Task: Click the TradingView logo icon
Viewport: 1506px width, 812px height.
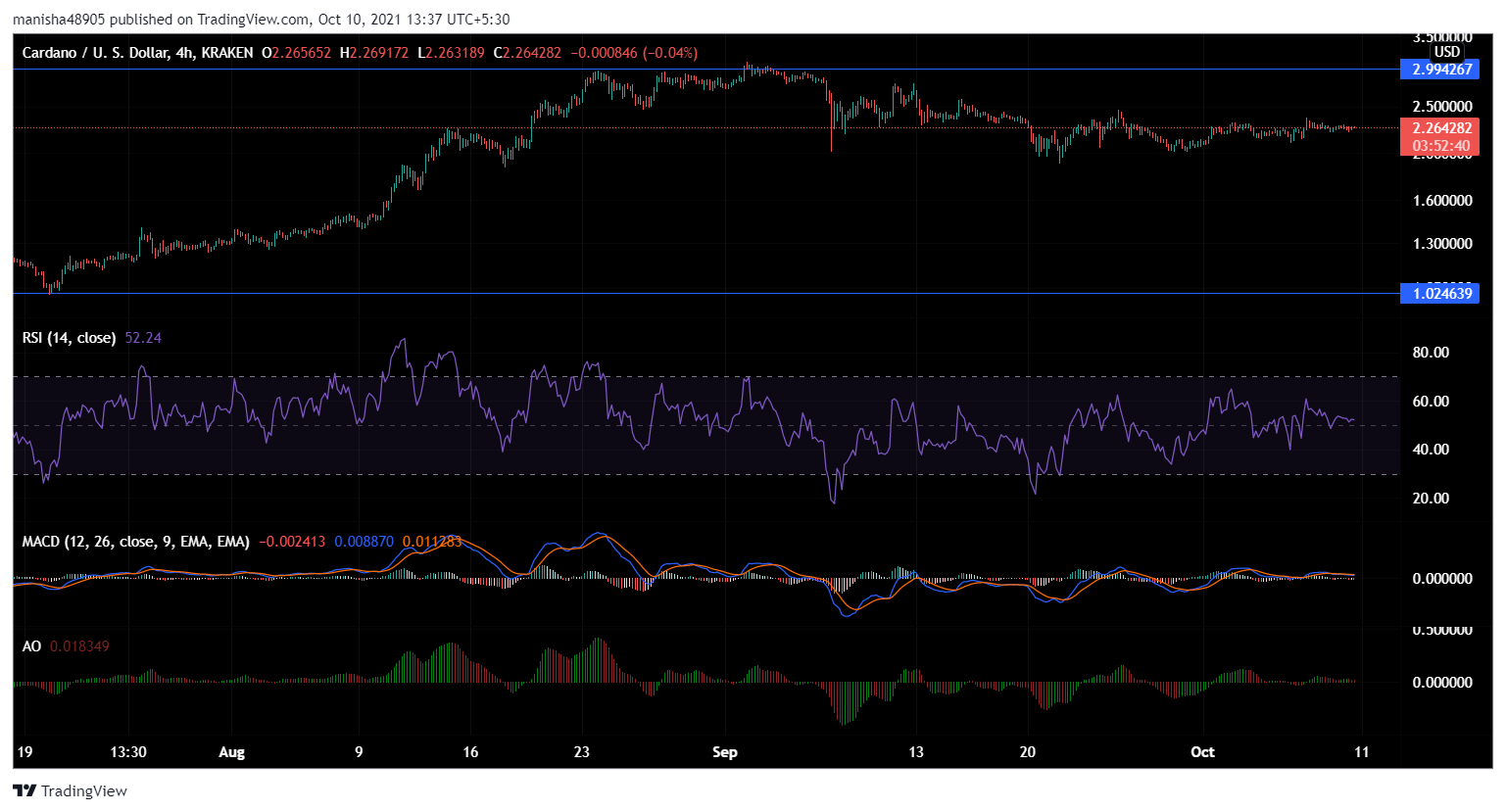Action: 24,790
